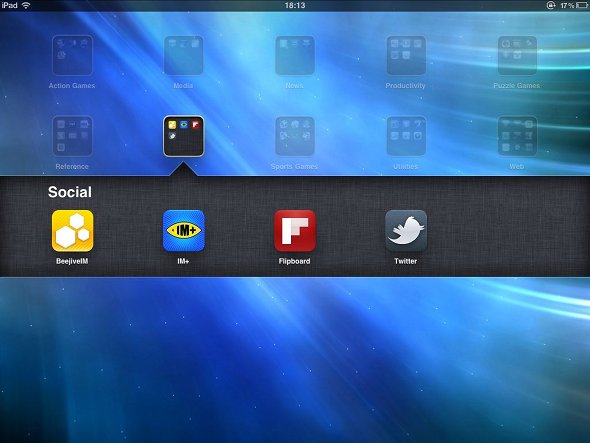Open the News folder

(295, 55)
